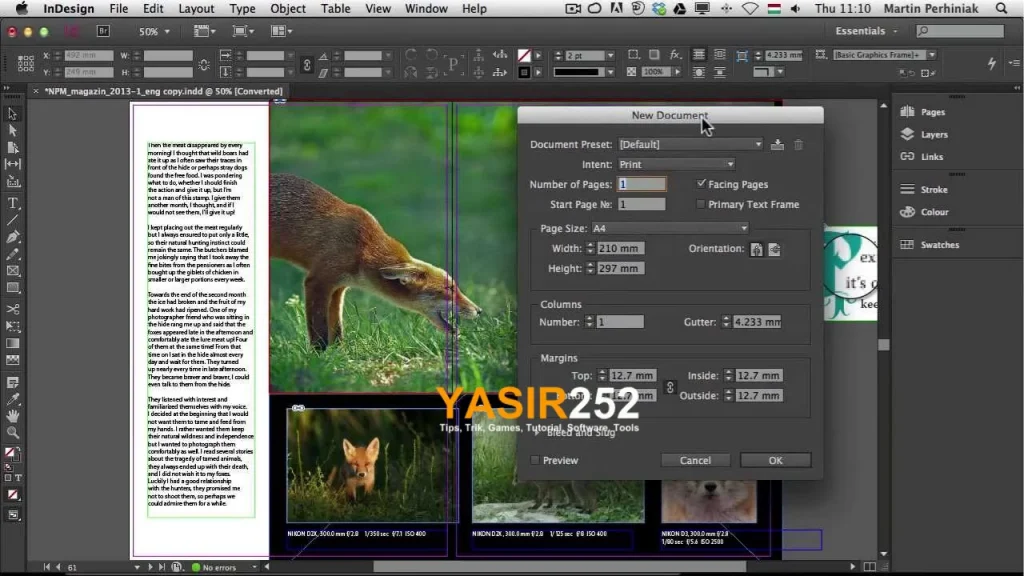Select the Eyedropper tool
The height and width of the screenshot is (576, 1024).
coord(12,399)
